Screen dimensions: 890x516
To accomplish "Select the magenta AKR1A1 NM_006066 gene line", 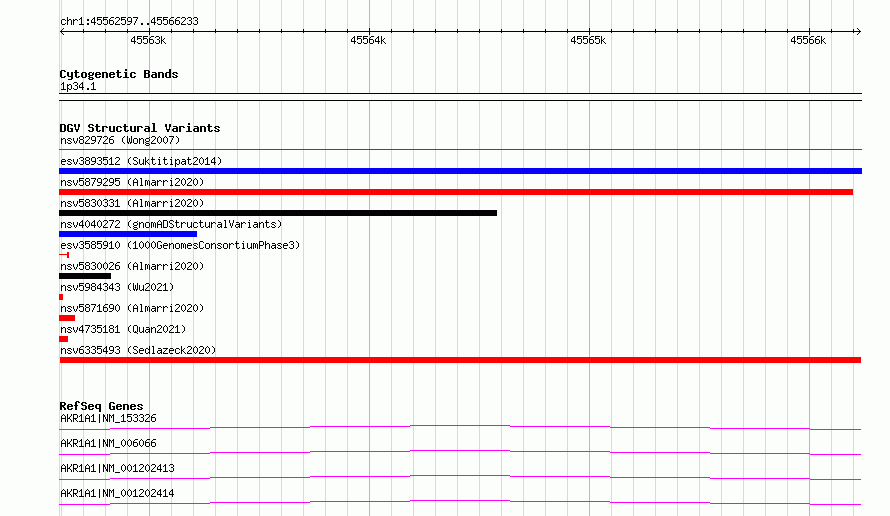I will point(460,452).
